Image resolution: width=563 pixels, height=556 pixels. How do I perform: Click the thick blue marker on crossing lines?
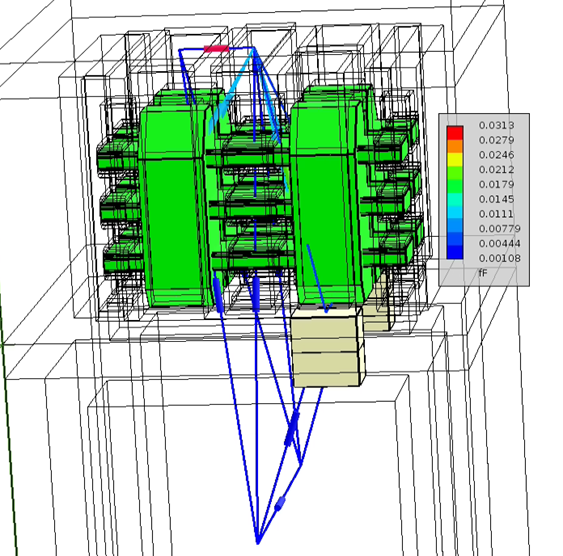tap(292, 429)
